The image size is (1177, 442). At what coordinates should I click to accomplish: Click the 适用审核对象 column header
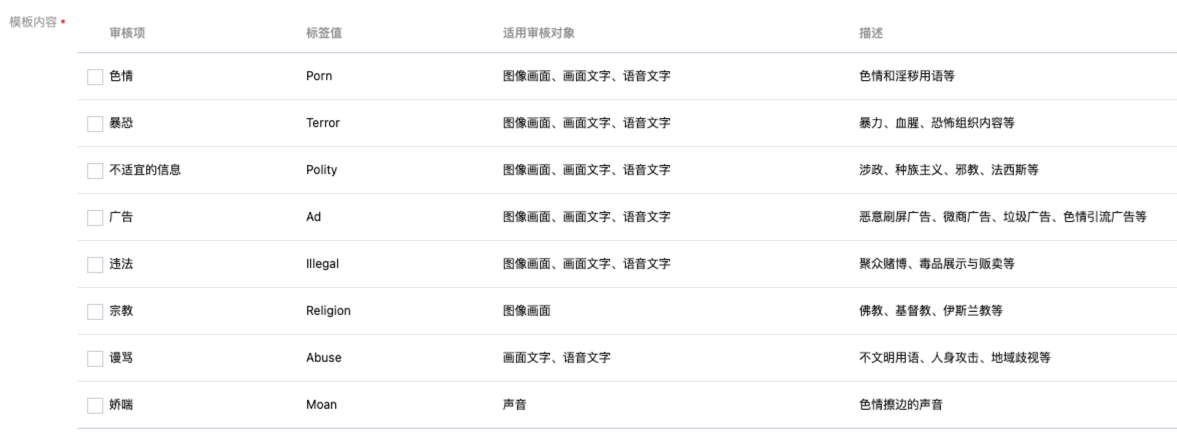click(x=539, y=34)
